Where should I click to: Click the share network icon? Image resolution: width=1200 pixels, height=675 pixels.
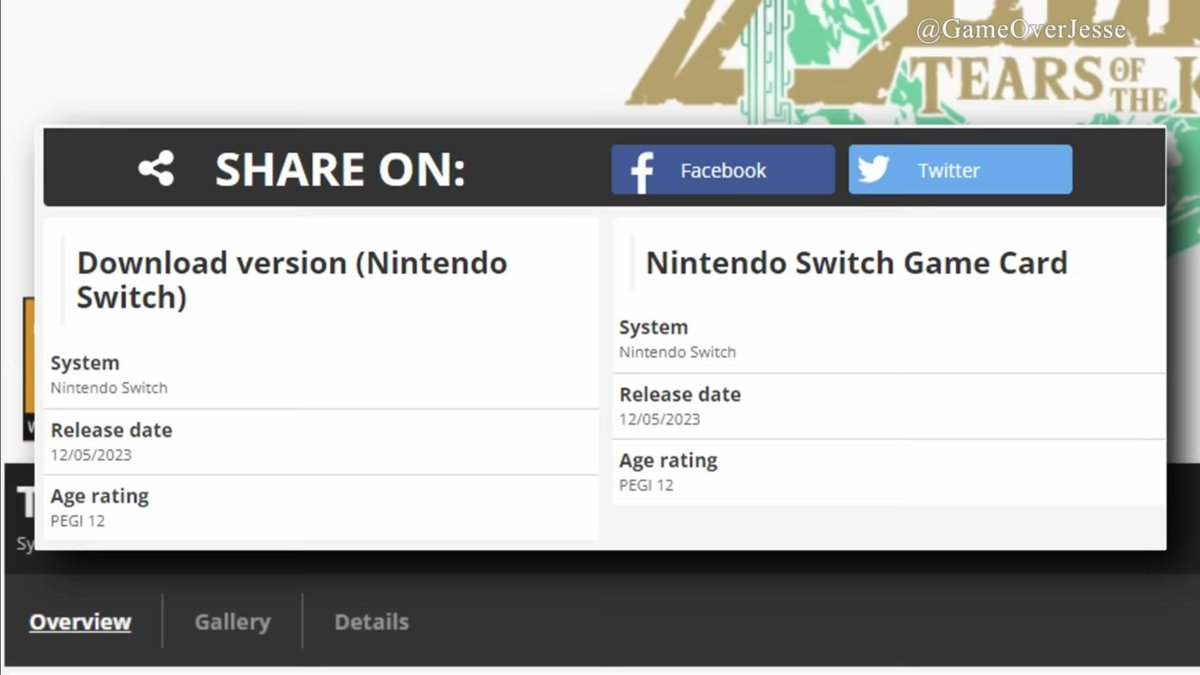pyautogui.click(x=155, y=168)
